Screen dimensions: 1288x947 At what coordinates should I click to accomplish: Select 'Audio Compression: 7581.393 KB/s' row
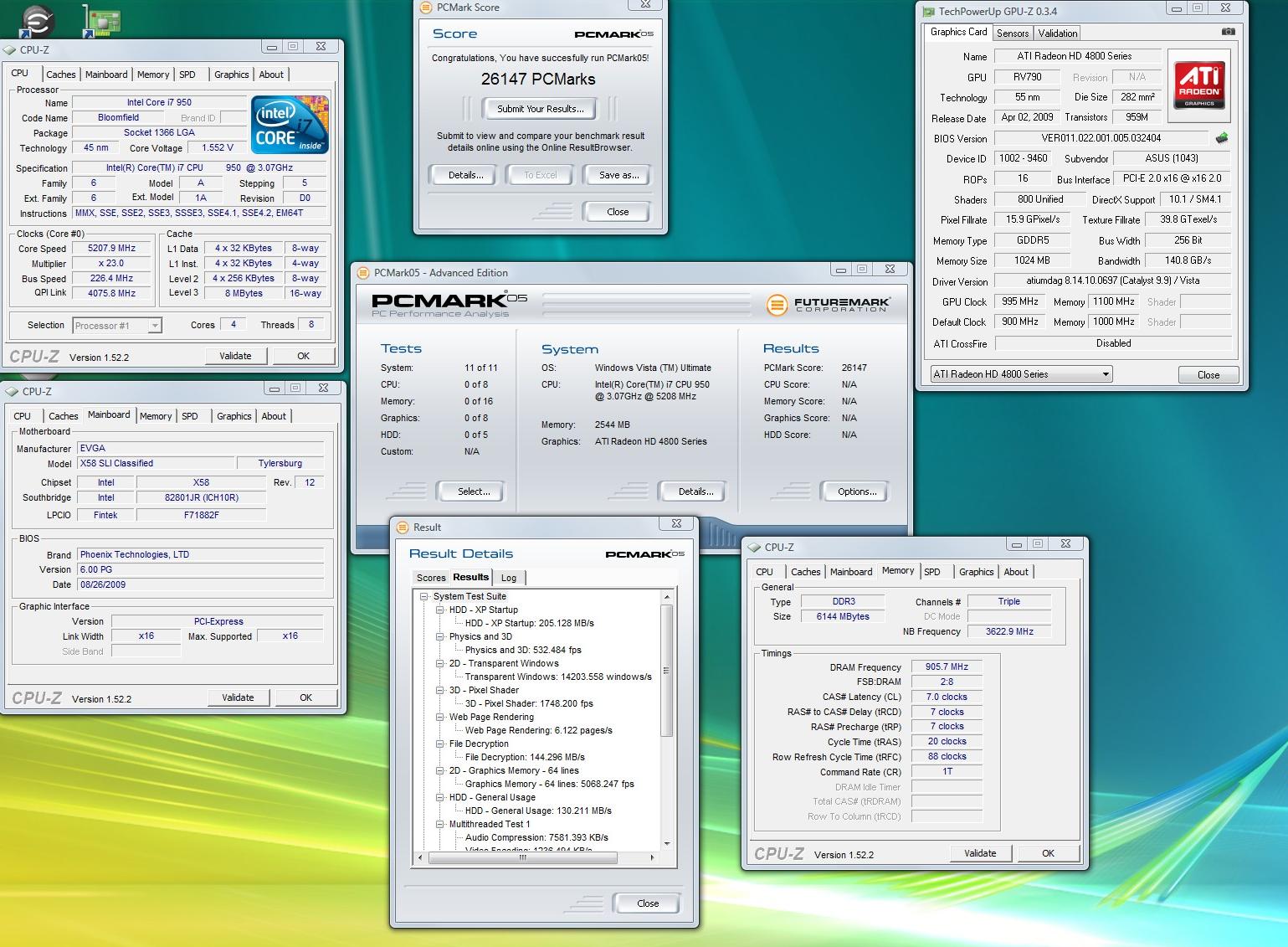[536, 837]
